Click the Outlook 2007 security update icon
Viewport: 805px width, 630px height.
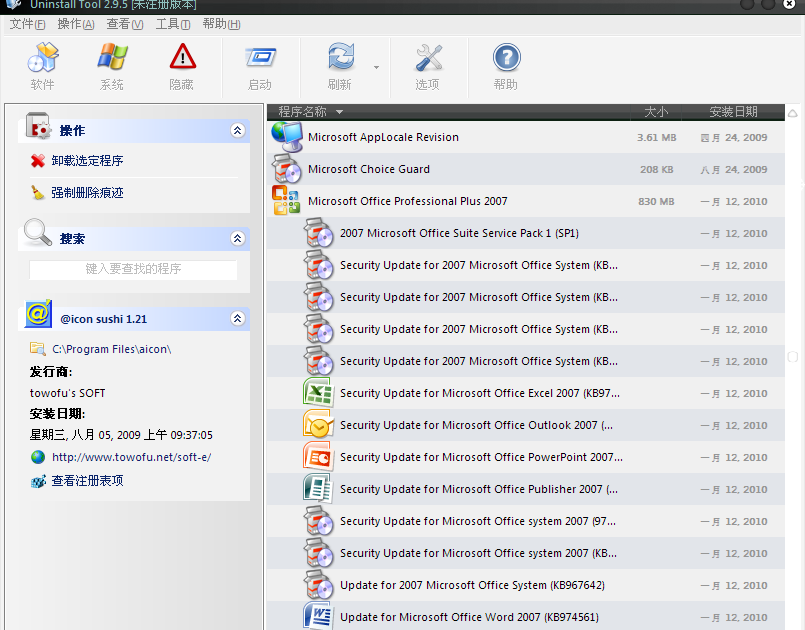click(x=318, y=425)
